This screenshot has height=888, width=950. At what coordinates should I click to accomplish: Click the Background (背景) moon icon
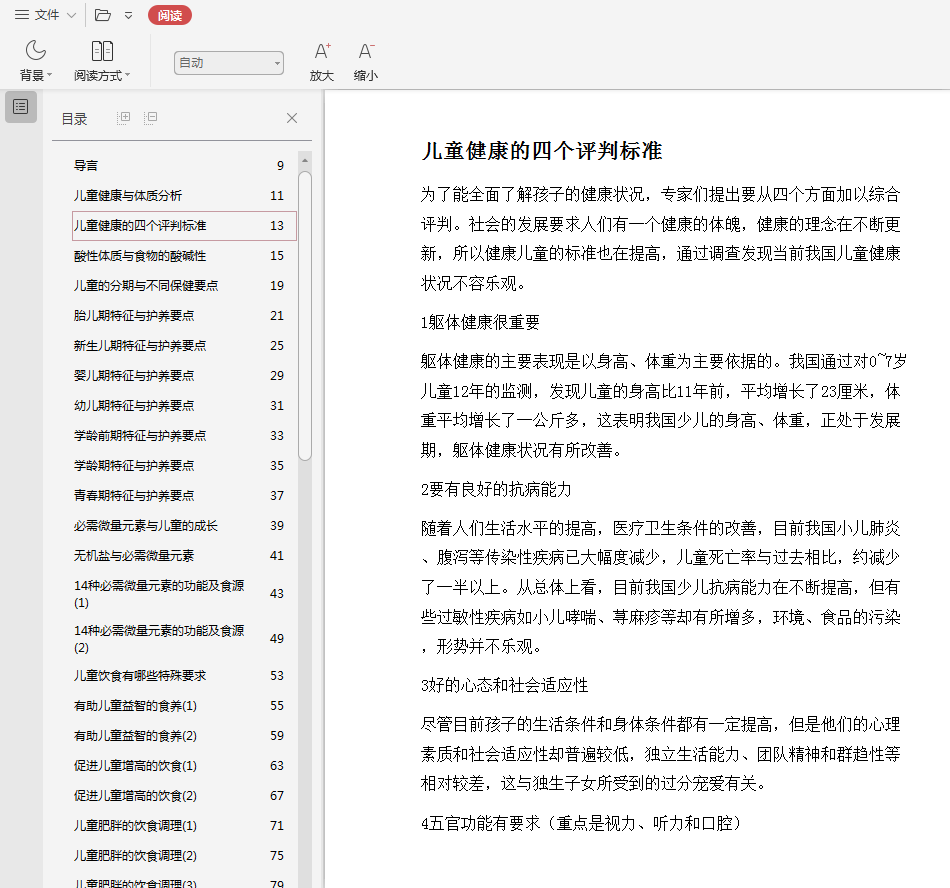pyautogui.click(x=36, y=51)
